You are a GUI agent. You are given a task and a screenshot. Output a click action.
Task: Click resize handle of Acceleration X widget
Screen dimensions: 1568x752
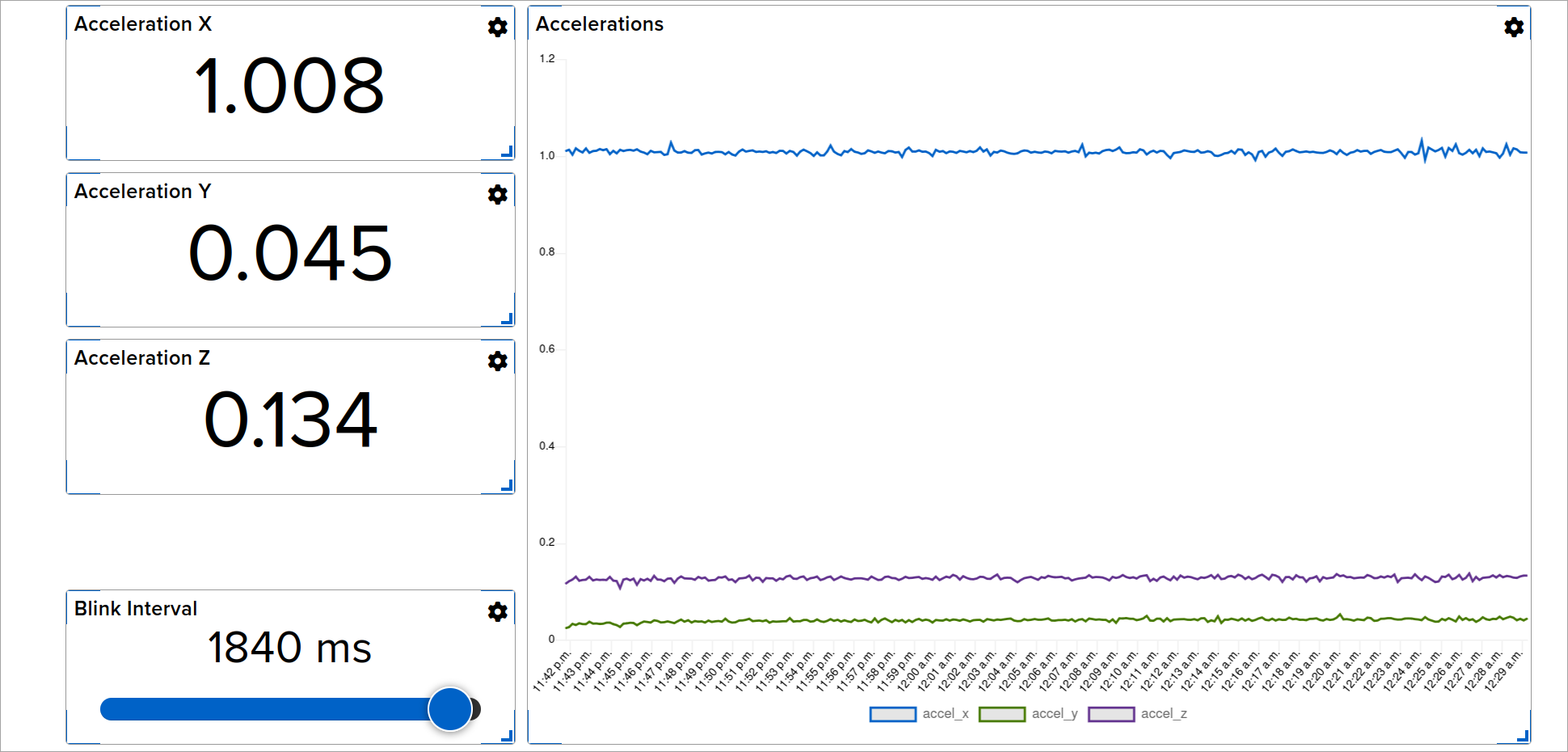tap(508, 151)
